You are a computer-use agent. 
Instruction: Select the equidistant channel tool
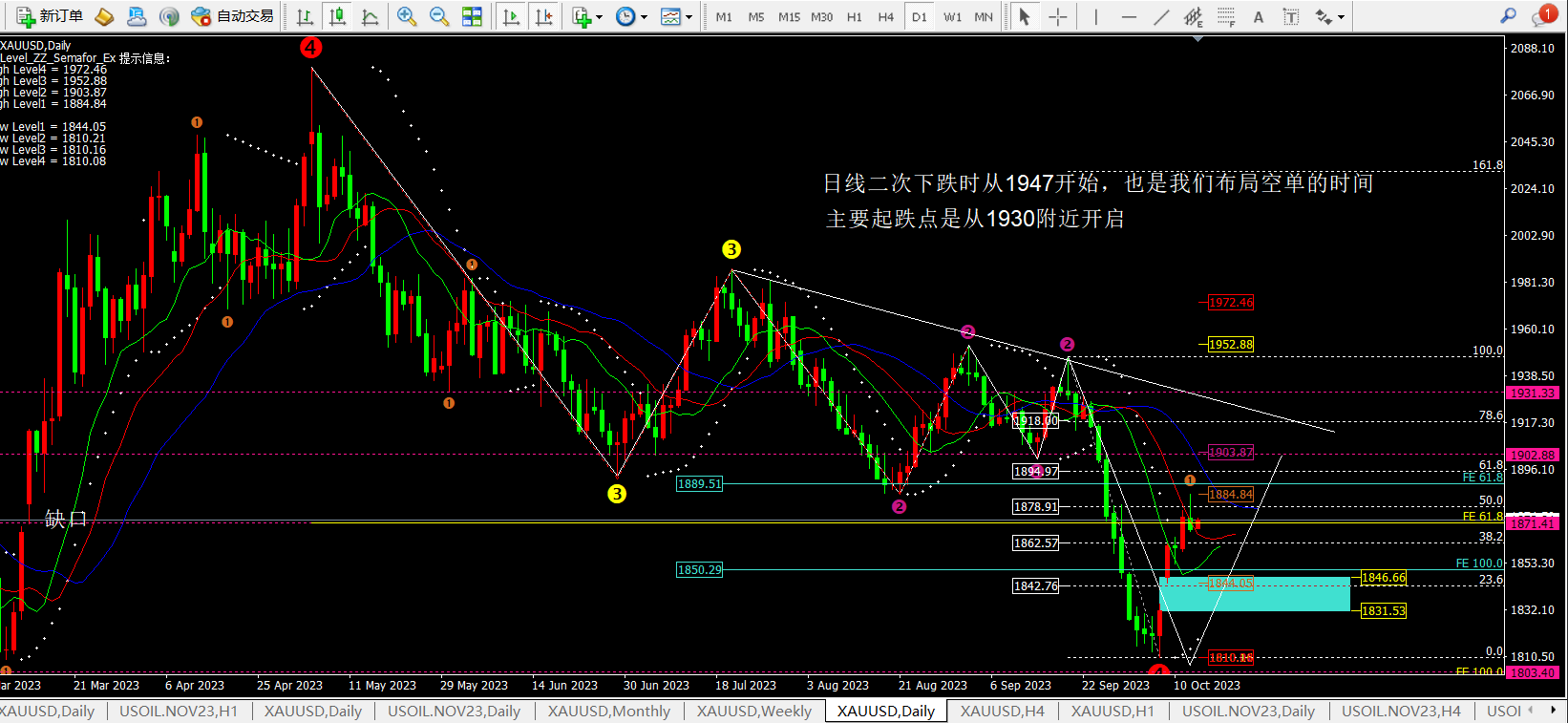1194,16
